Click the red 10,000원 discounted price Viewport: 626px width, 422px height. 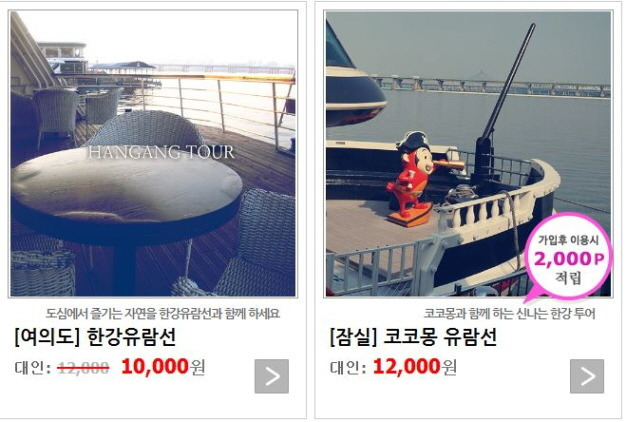pyautogui.click(x=163, y=367)
